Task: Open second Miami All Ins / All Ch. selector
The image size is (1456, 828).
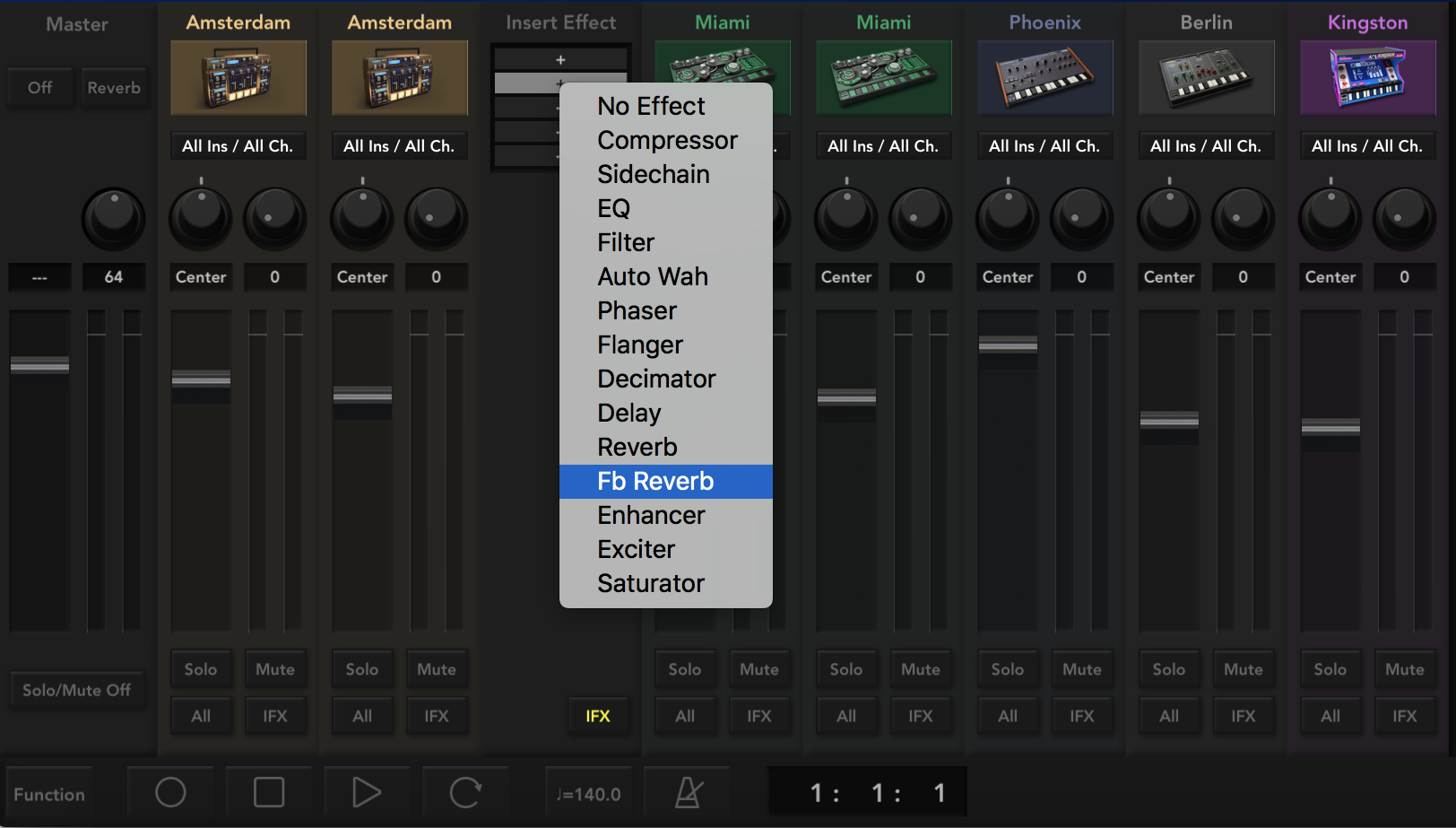Action: [883, 146]
